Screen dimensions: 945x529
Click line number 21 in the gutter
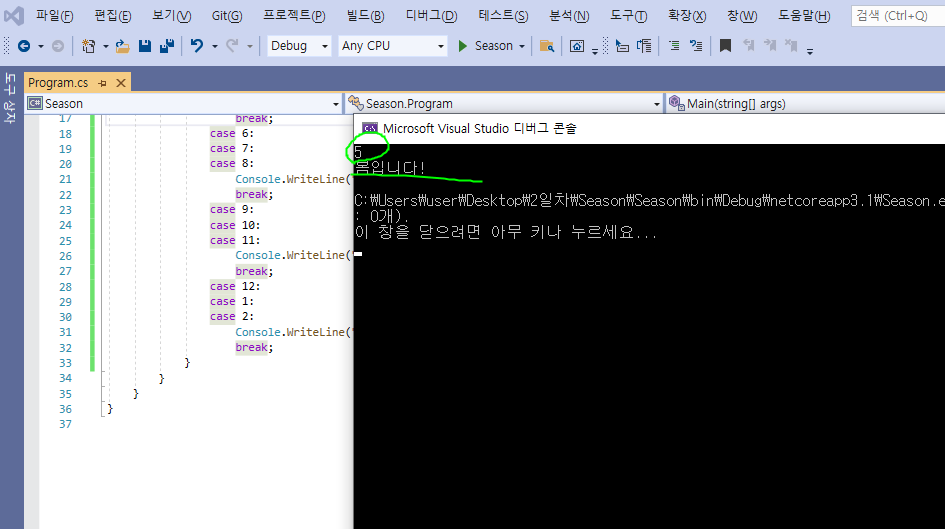(x=65, y=179)
